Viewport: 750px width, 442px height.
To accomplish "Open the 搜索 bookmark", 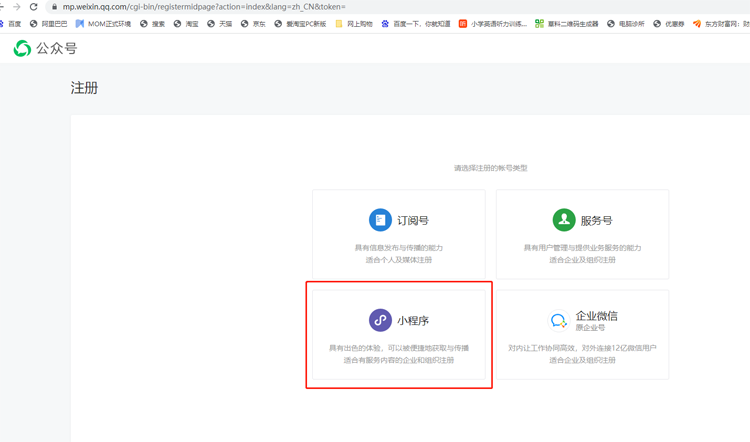I will (x=153, y=24).
